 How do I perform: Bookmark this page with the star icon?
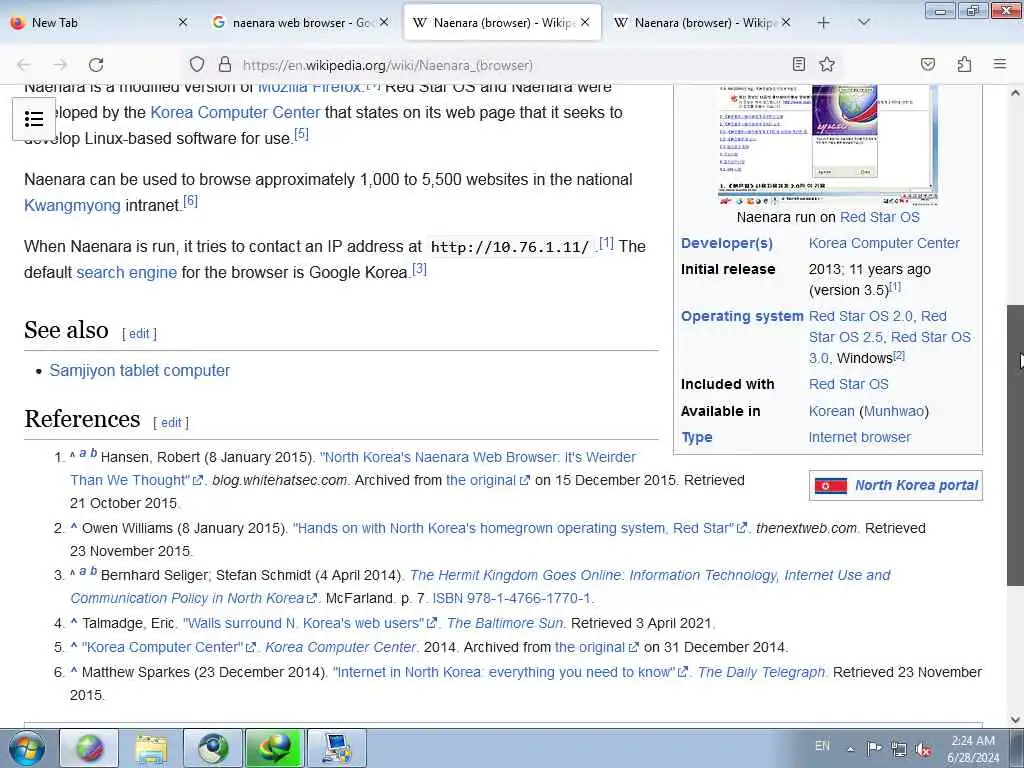click(827, 64)
